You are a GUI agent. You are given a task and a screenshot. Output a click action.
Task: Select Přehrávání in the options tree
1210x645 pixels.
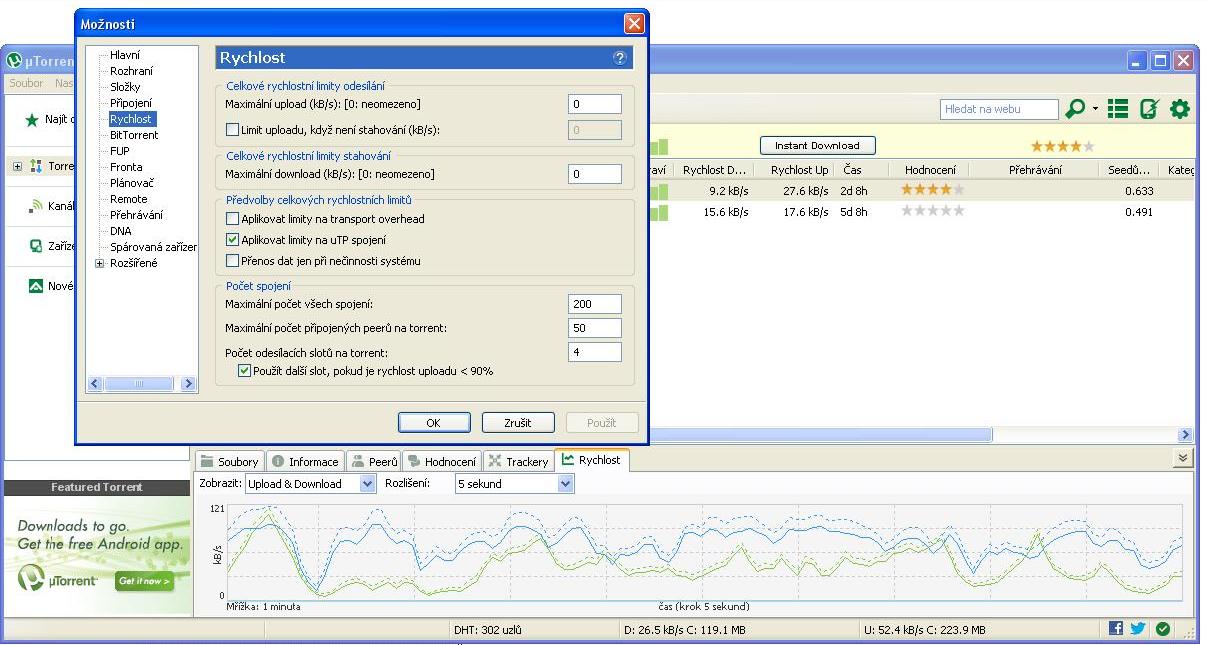pyautogui.click(x=136, y=215)
